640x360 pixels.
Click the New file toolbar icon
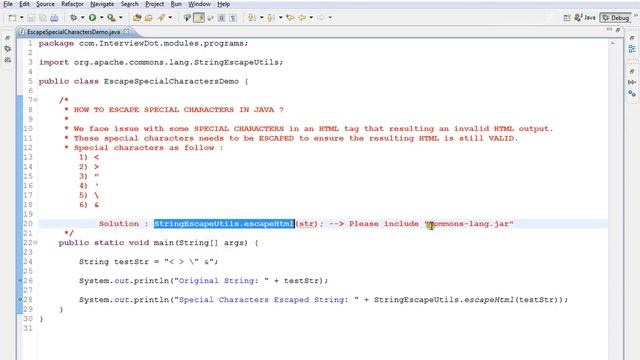click(x=13, y=18)
